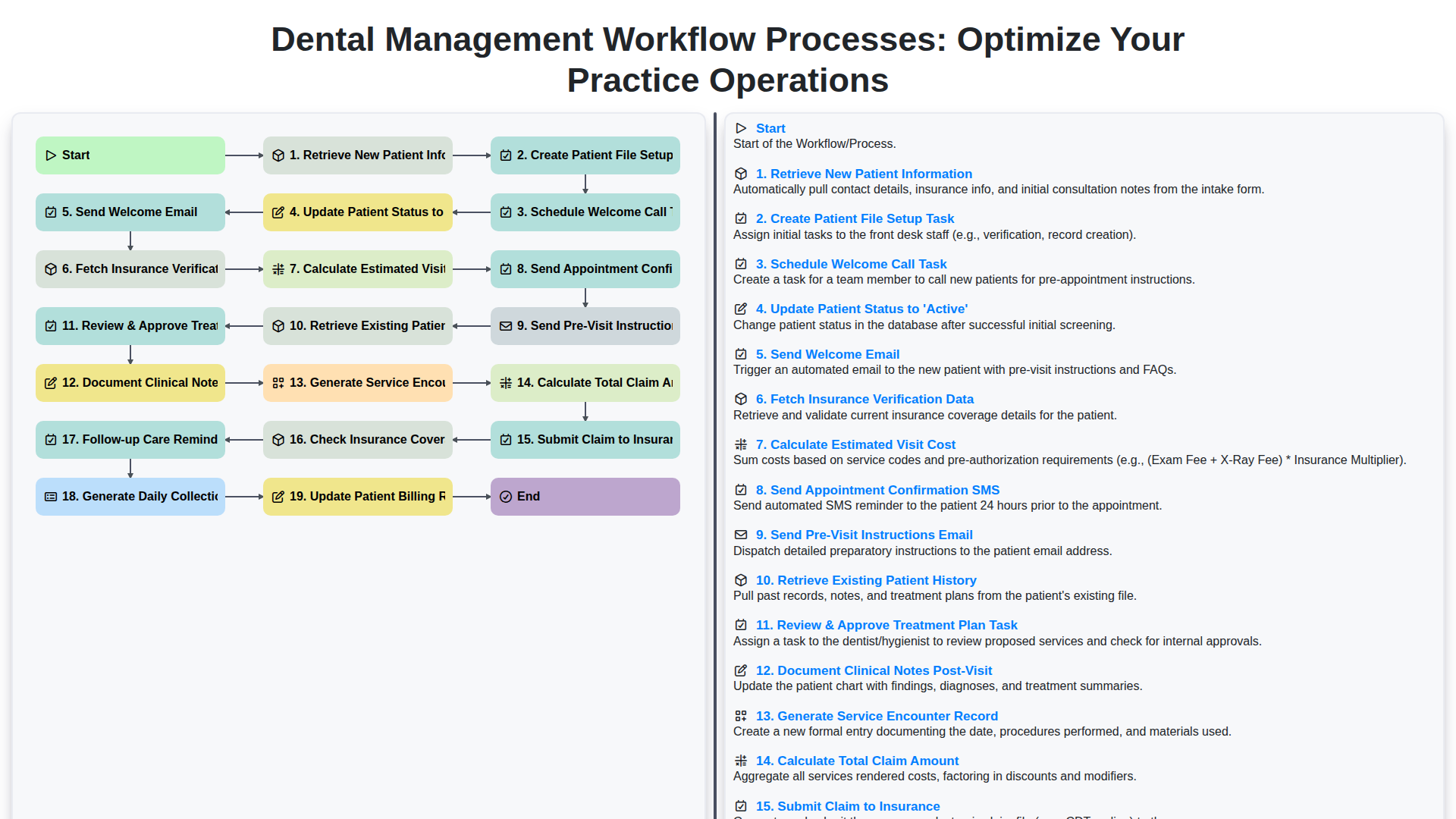This screenshot has width=1456, height=819.
Task: Open the "Start" link in the right panel
Action: (x=770, y=128)
